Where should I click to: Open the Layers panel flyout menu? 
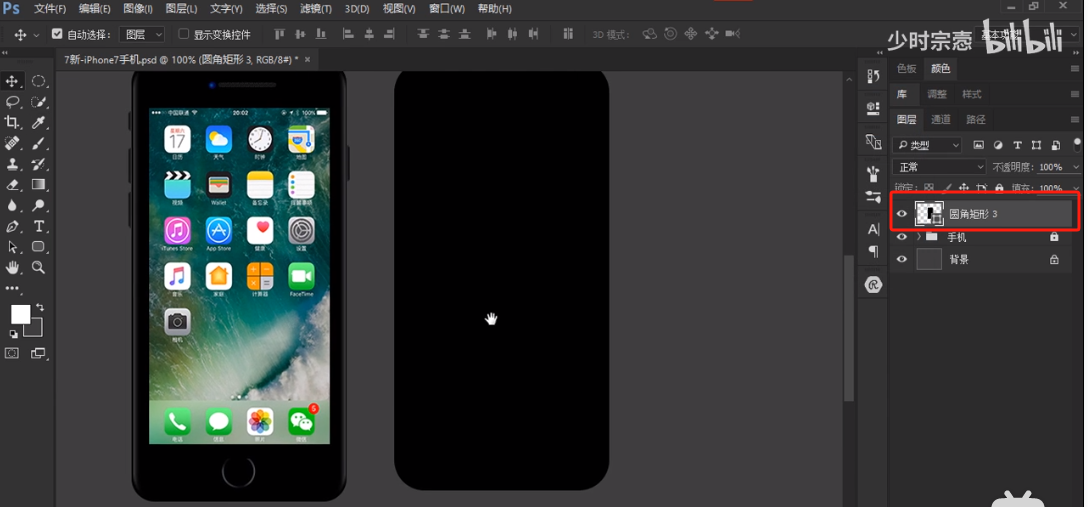click(1074, 119)
